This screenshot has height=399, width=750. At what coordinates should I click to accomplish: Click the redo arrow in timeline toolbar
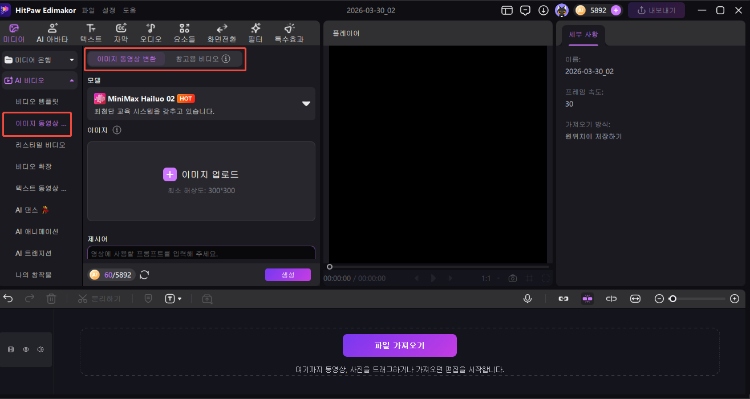[x=30, y=299]
